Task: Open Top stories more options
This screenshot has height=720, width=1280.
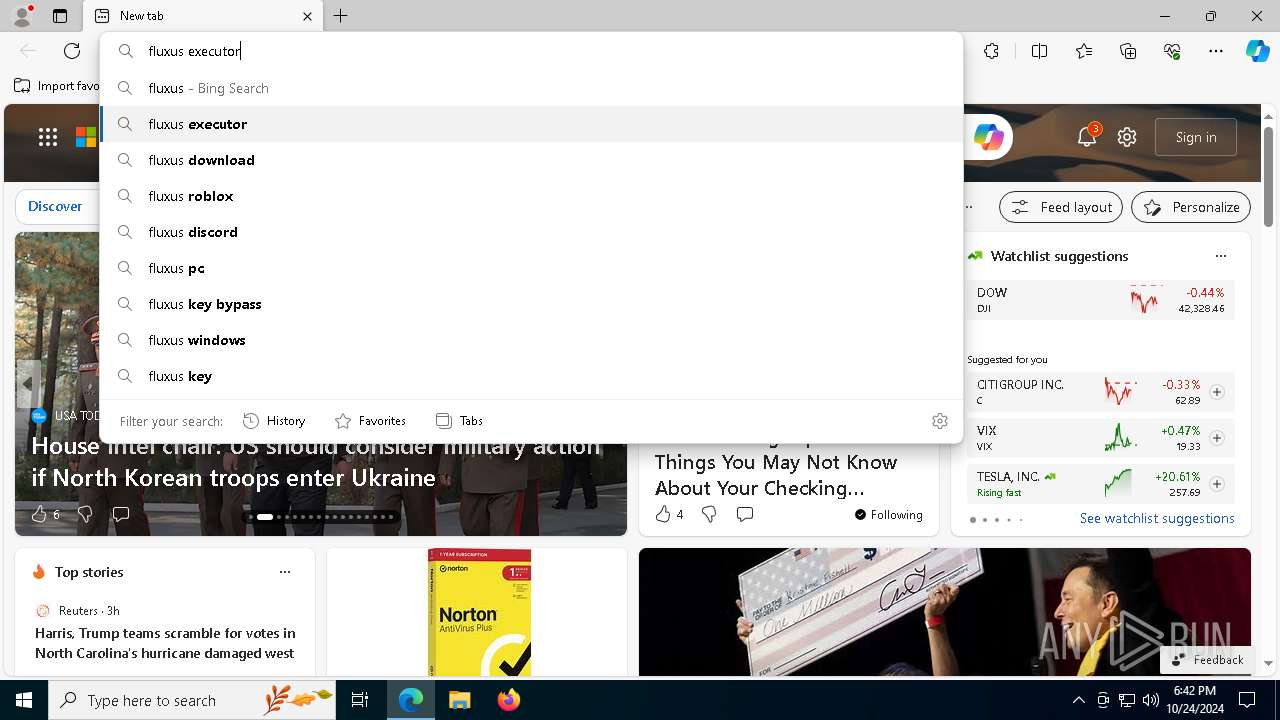Action: click(285, 572)
